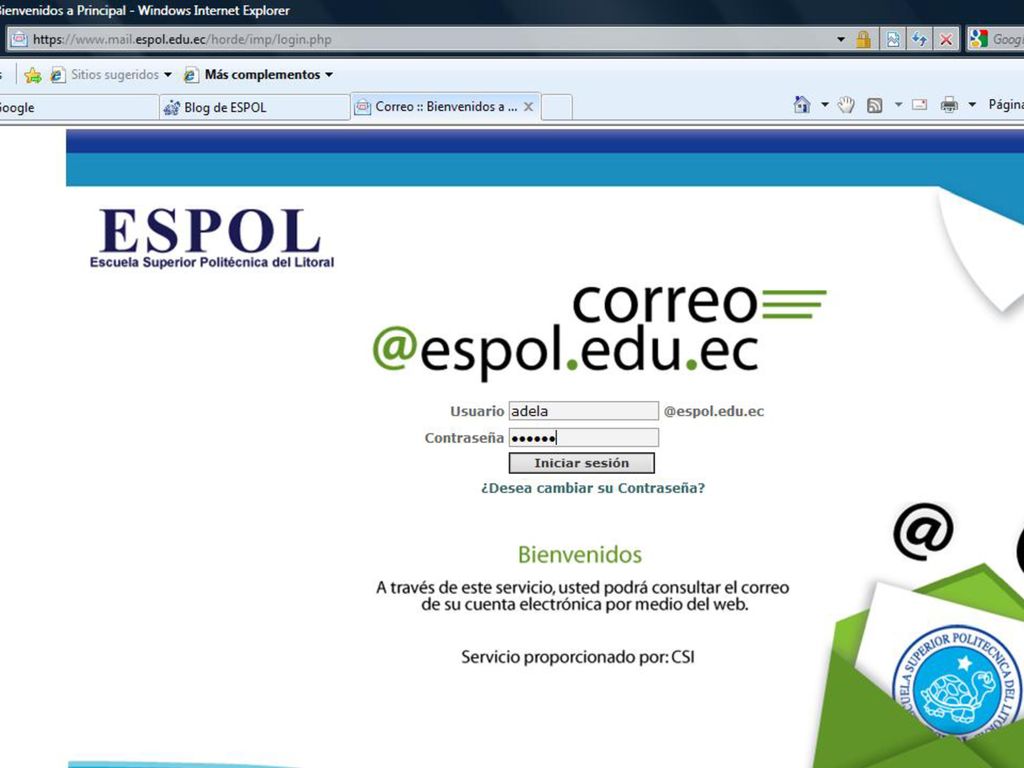Click the Sitios sugeridos IE icon
This screenshot has height=768, width=1024.
pyautogui.click(x=58, y=75)
